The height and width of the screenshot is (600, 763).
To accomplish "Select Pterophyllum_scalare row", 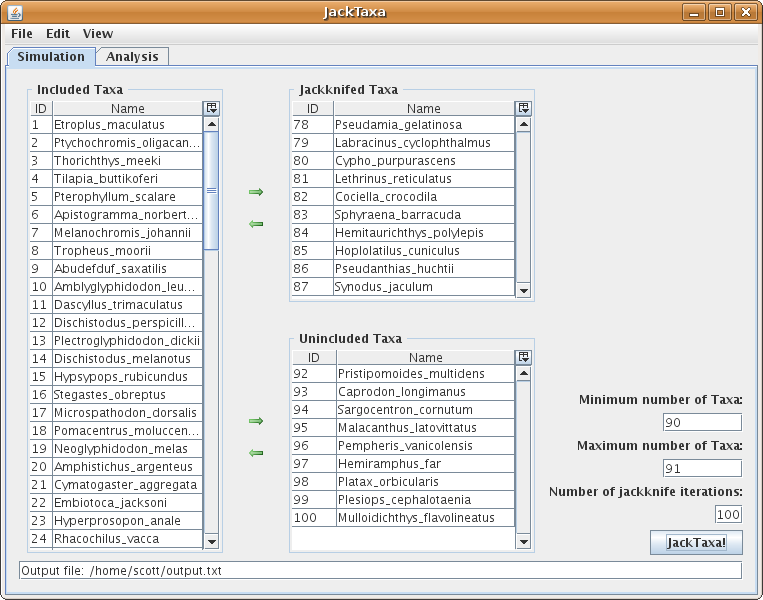I will tap(116, 197).
